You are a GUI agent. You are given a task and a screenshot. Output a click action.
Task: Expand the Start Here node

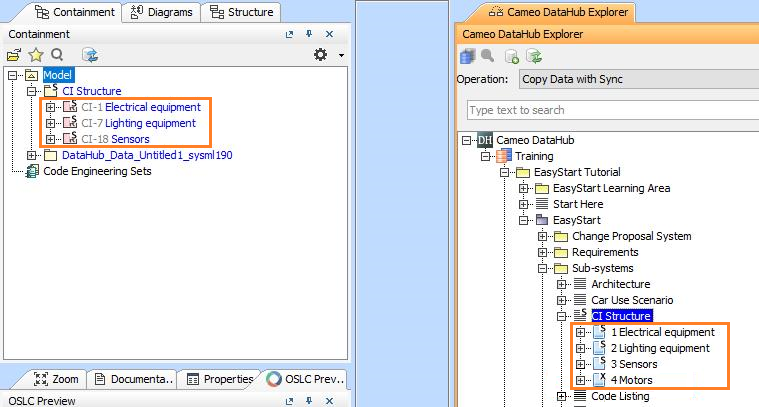click(x=523, y=204)
